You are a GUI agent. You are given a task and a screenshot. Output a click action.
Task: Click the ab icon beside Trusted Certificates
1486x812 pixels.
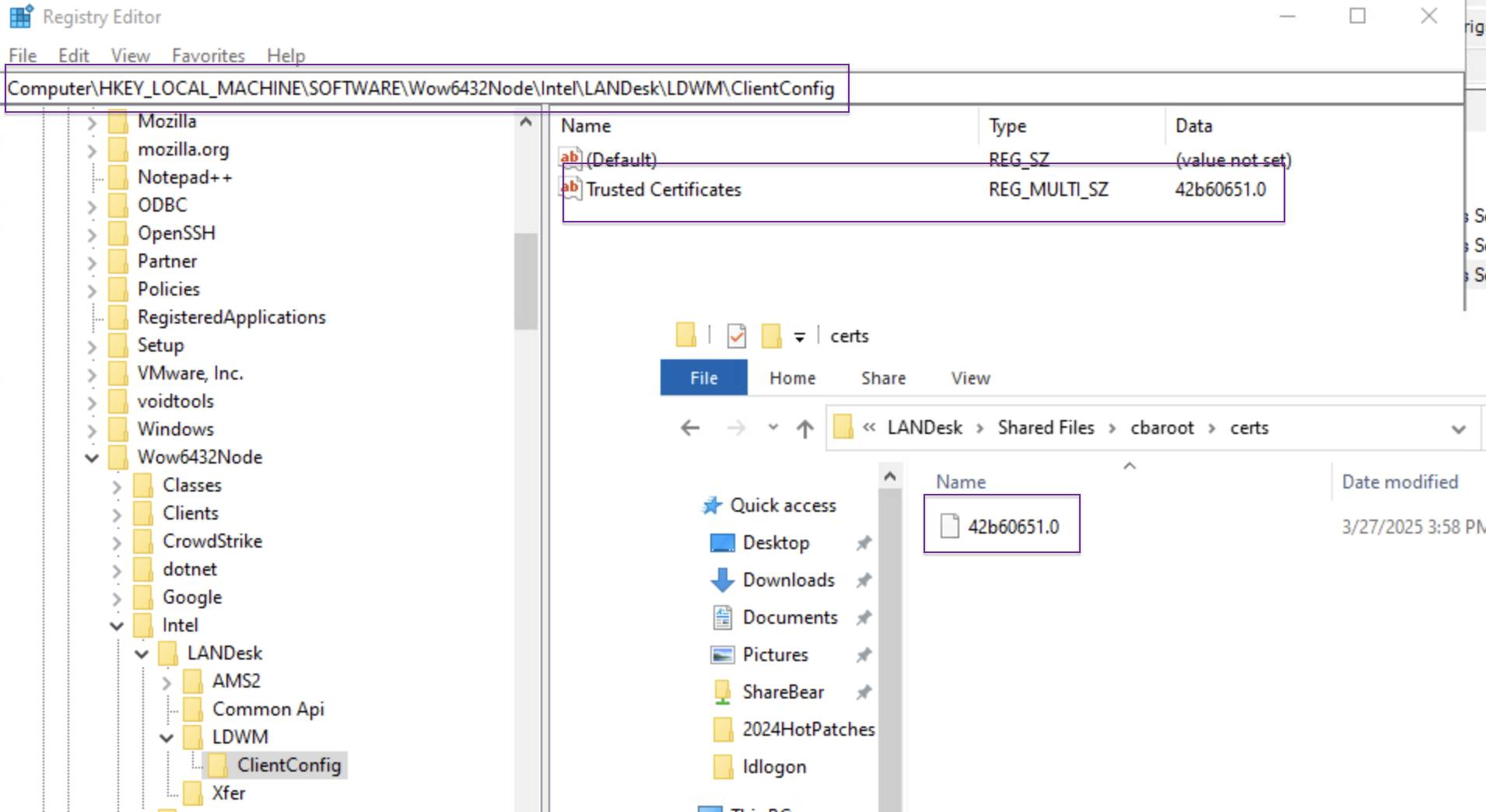[570, 187]
